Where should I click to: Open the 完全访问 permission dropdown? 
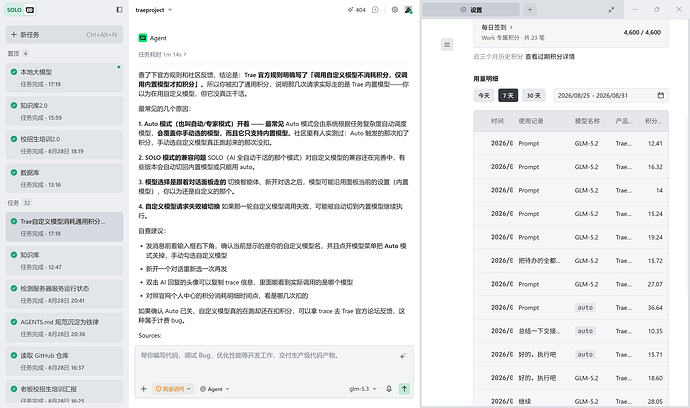[173, 389]
